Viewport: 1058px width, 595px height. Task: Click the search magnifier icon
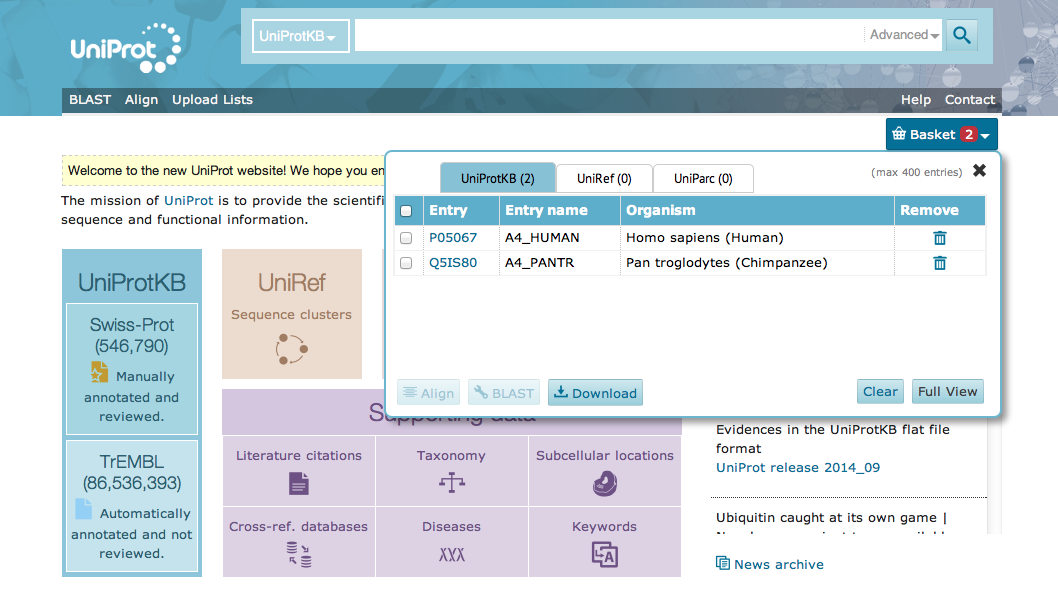(961, 35)
